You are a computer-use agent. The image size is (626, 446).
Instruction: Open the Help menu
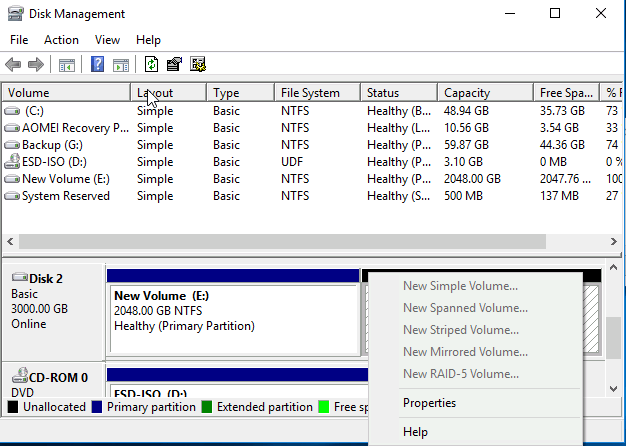click(148, 40)
